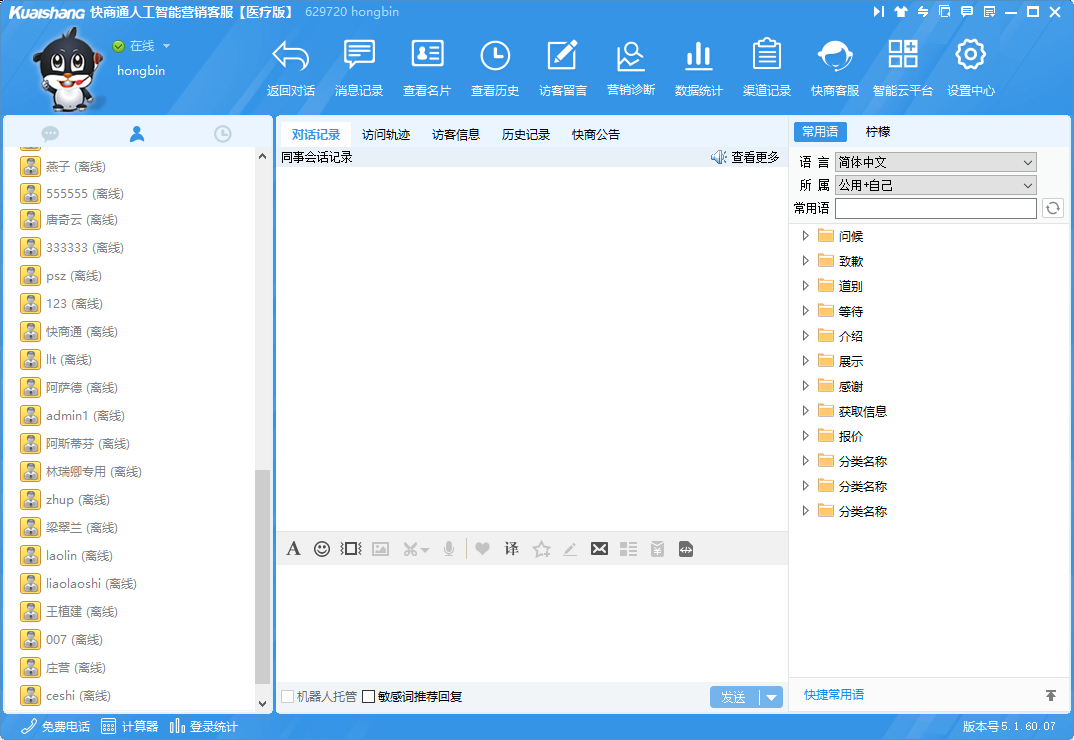Click the font style A icon

point(293,549)
